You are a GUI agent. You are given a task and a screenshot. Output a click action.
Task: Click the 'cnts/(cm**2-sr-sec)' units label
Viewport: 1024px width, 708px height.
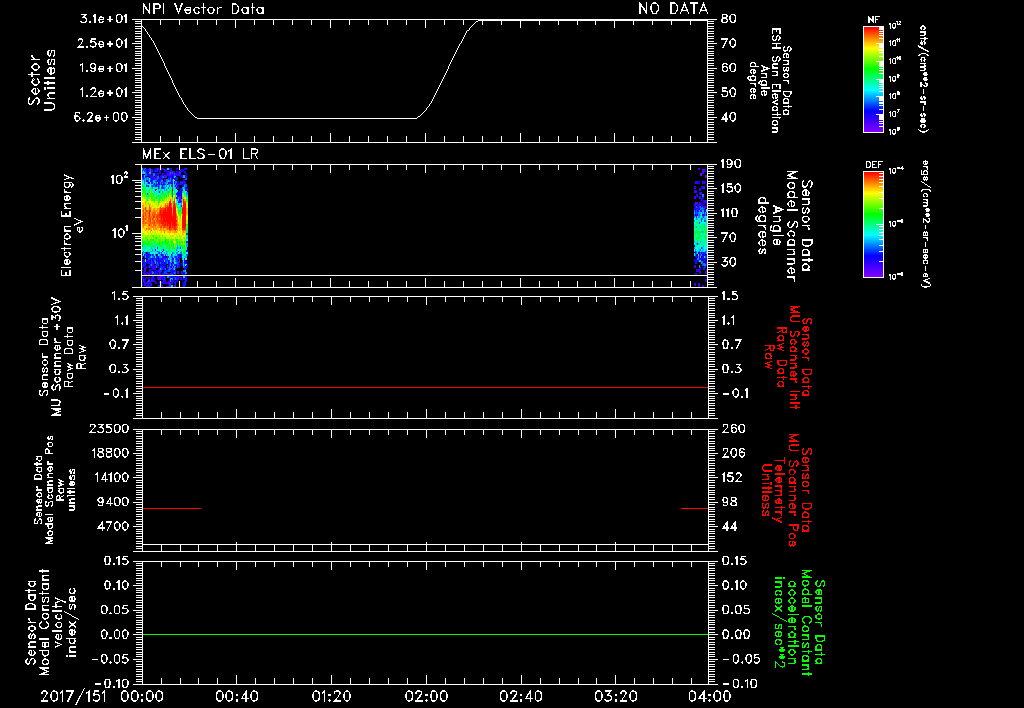click(x=923, y=79)
